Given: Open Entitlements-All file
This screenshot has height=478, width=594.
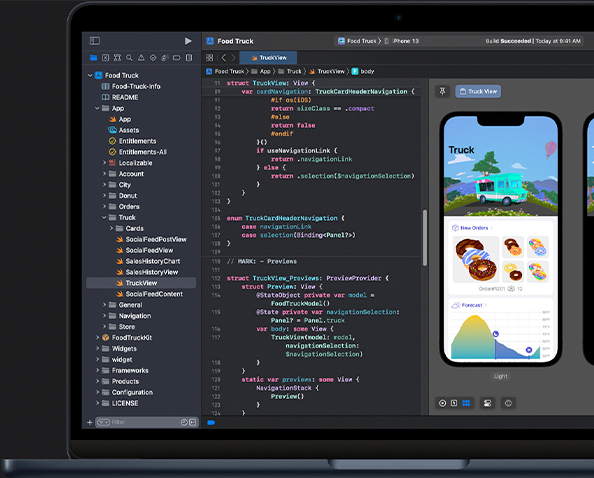Looking at the screenshot, I should tap(138, 152).
